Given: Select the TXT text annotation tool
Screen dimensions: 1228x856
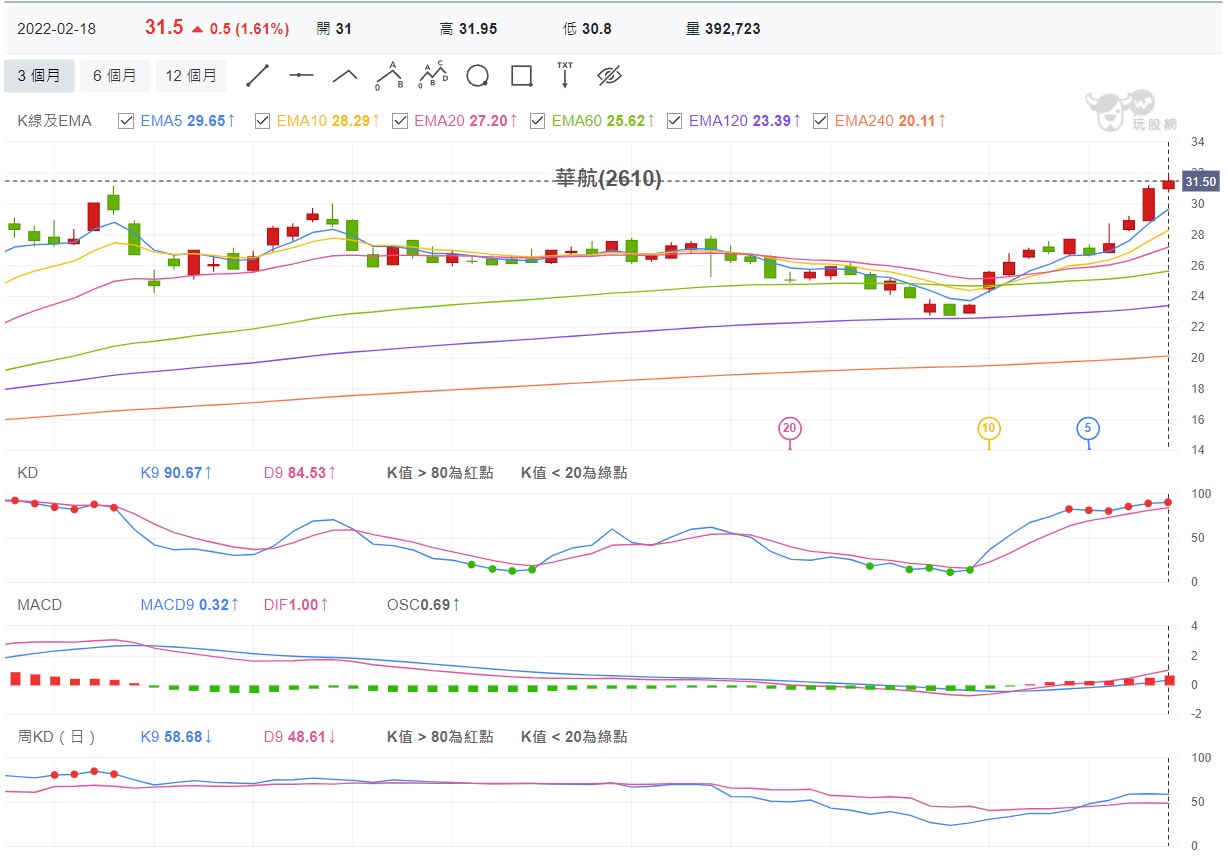Looking at the screenshot, I should pos(565,75).
